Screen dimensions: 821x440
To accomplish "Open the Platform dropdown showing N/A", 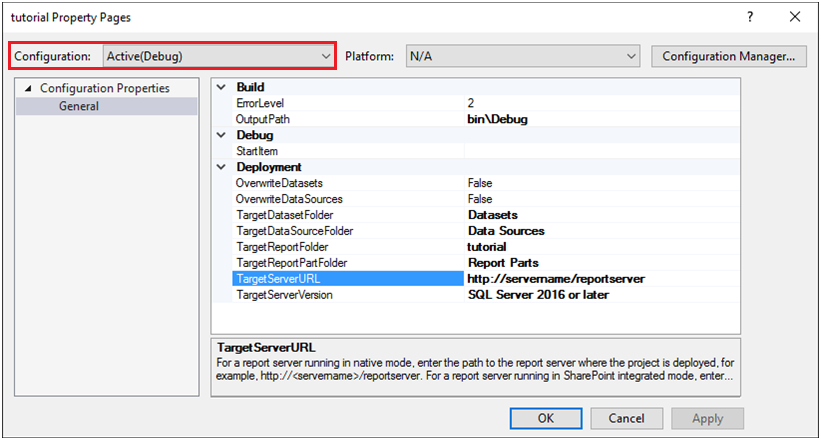I will click(x=520, y=56).
